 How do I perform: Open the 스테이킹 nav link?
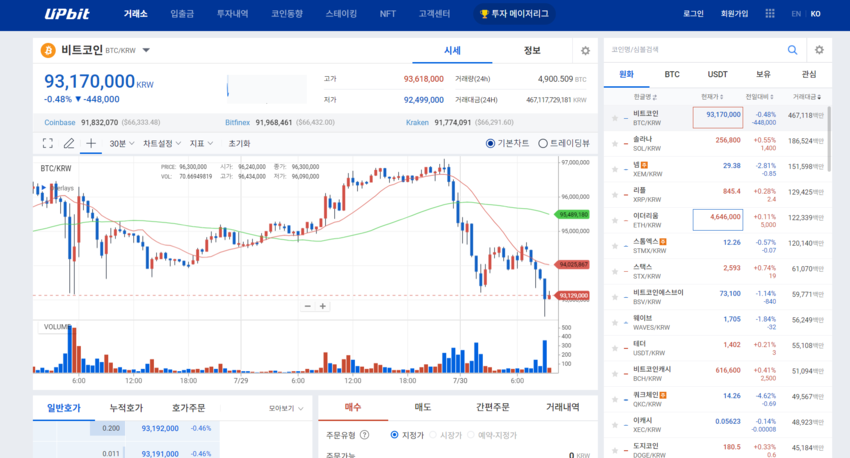point(341,14)
